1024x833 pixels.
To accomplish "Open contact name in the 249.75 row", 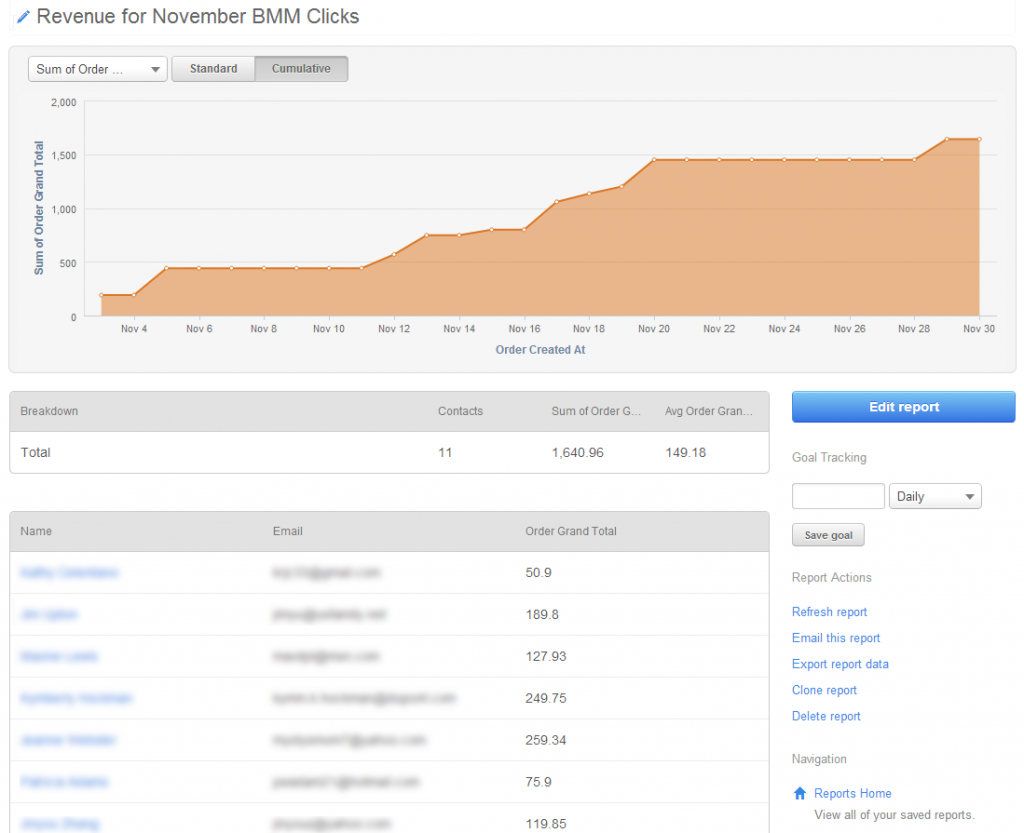I will 76,698.
